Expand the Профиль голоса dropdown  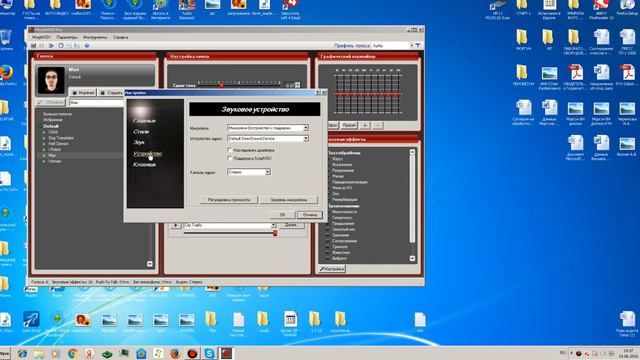point(411,46)
